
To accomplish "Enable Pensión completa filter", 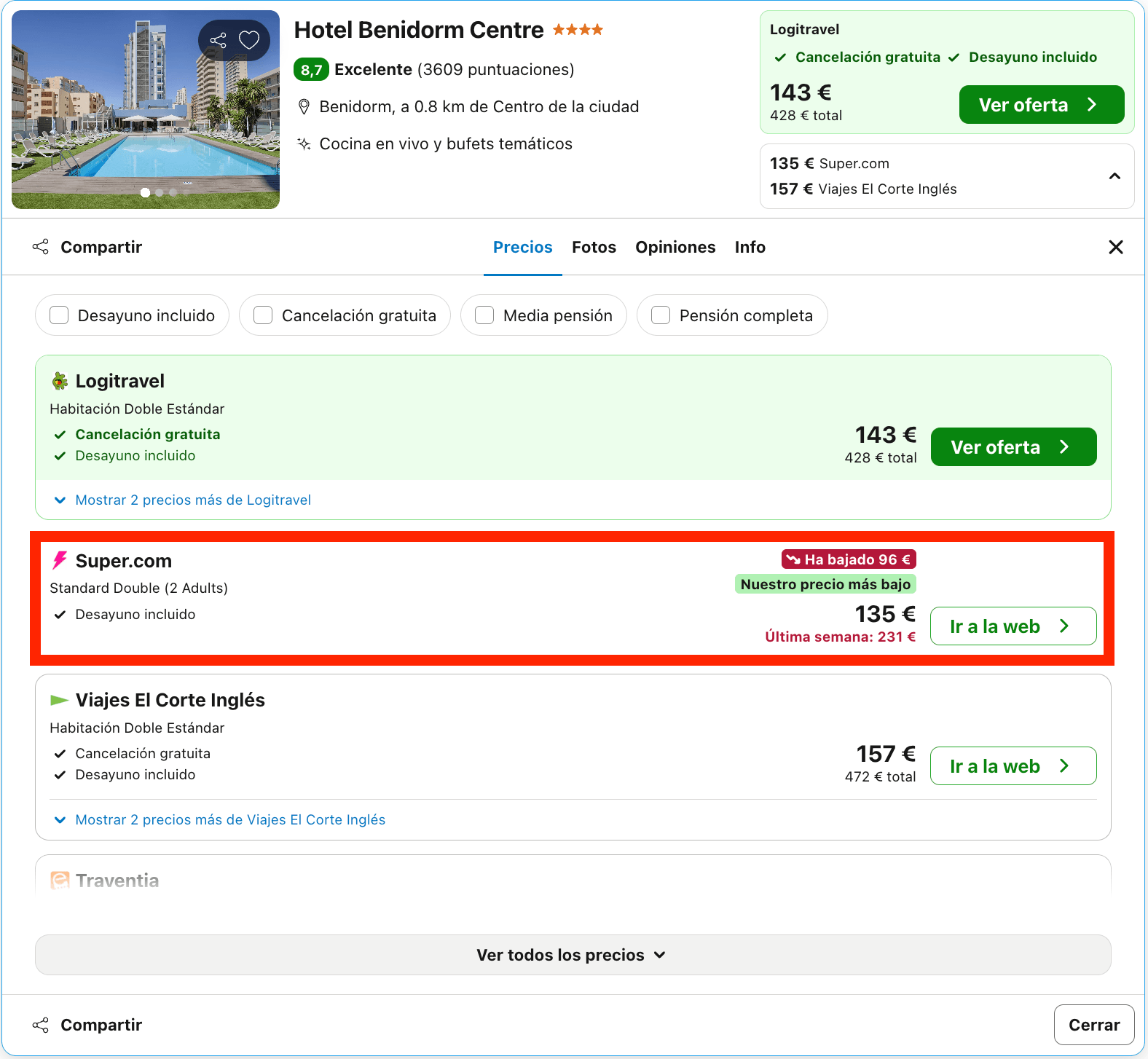I will 661,315.
